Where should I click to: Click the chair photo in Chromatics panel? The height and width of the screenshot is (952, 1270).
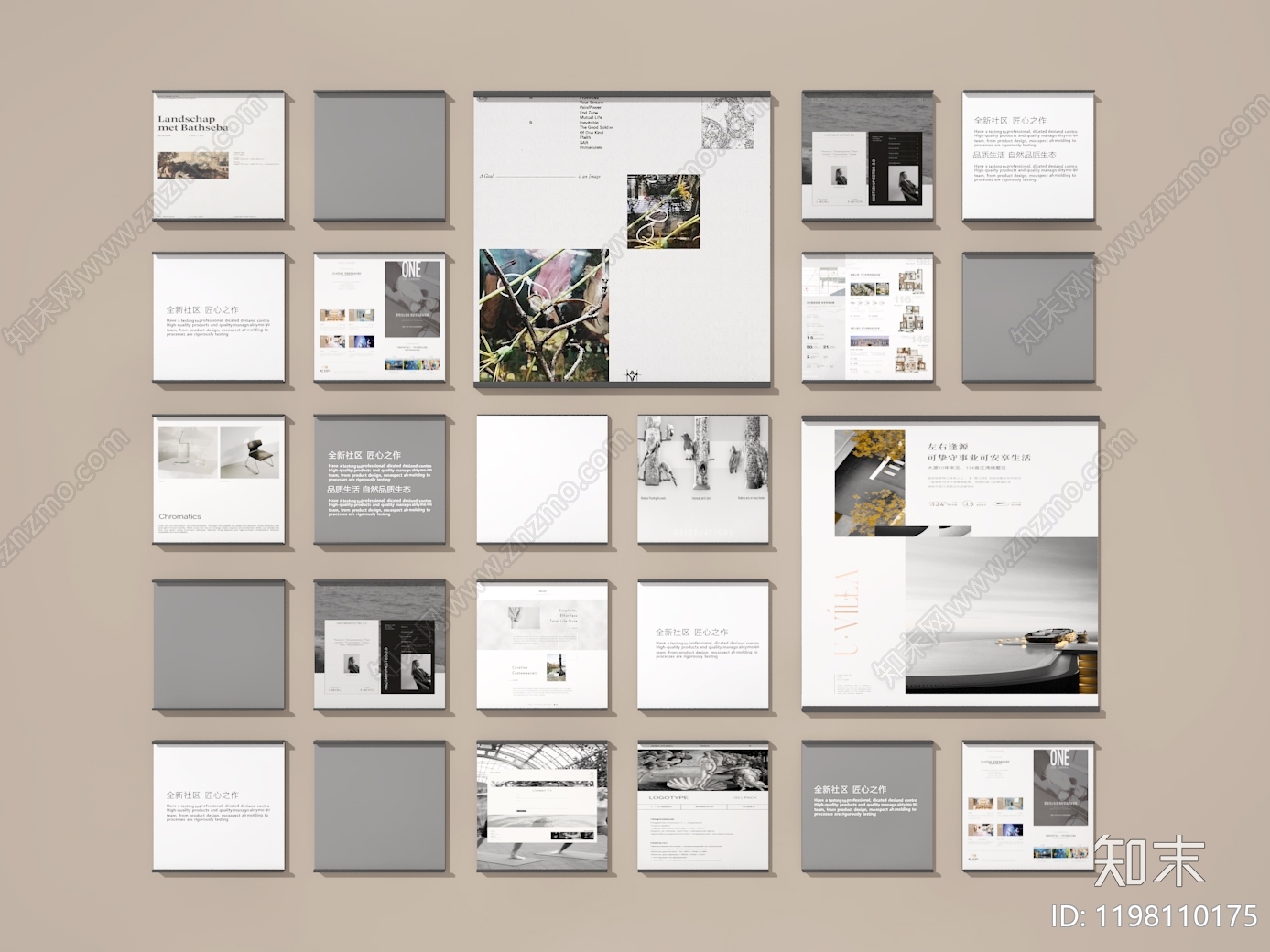click(250, 450)
